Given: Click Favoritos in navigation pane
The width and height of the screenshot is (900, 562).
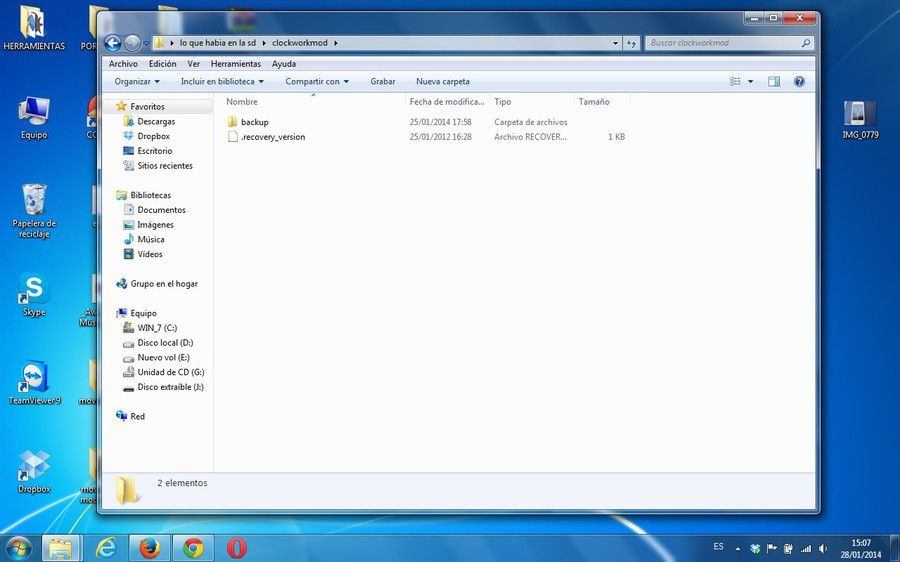Looking at the screenshot, I should click(x=148, y=106).
